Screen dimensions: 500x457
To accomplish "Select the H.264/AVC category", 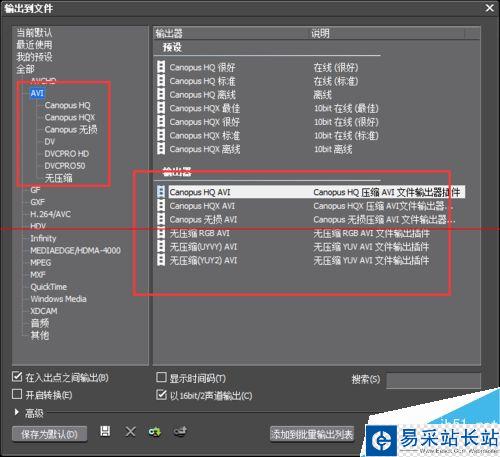I will 50,214.
